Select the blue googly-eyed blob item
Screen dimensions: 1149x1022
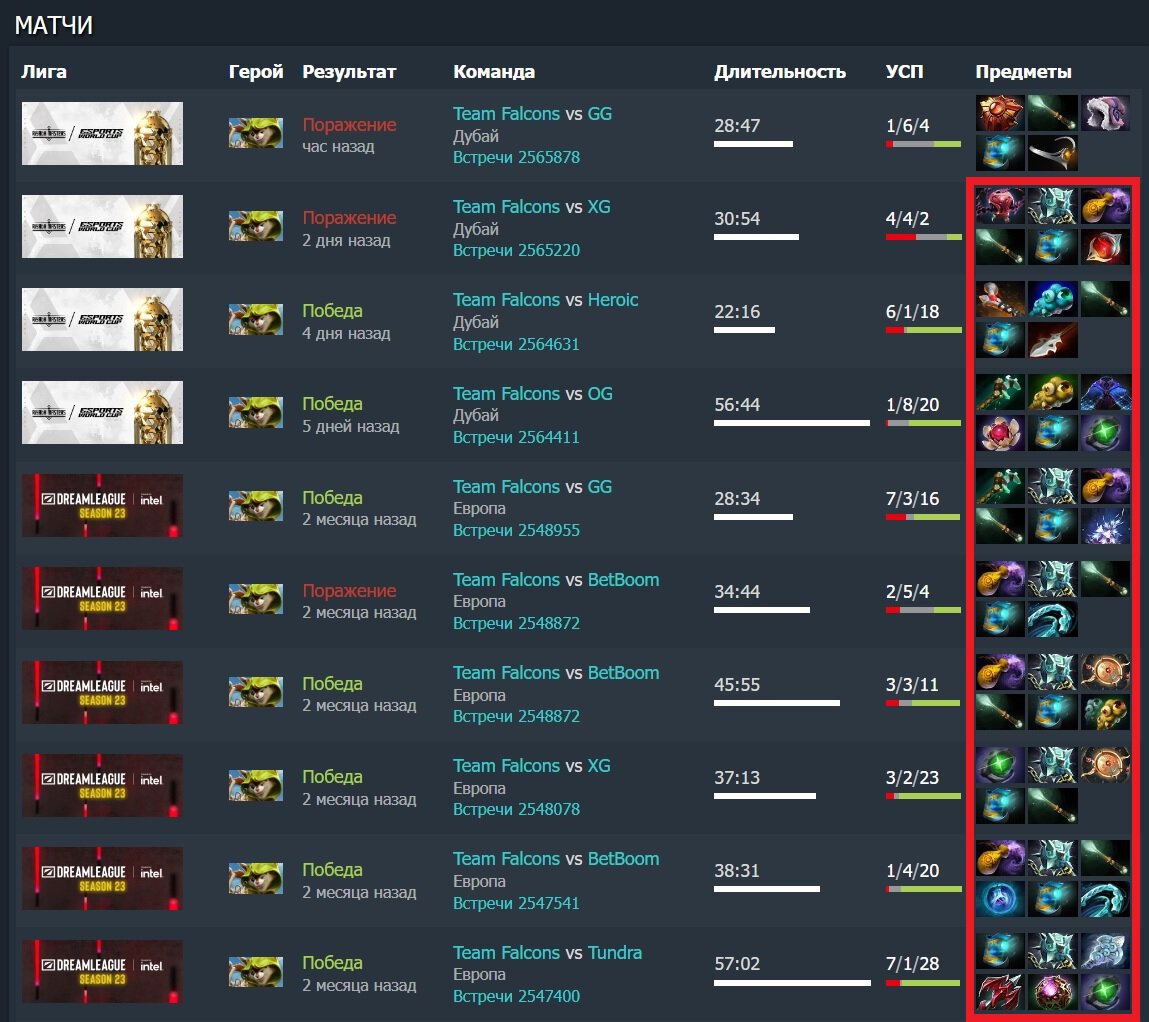[1052, 299]
